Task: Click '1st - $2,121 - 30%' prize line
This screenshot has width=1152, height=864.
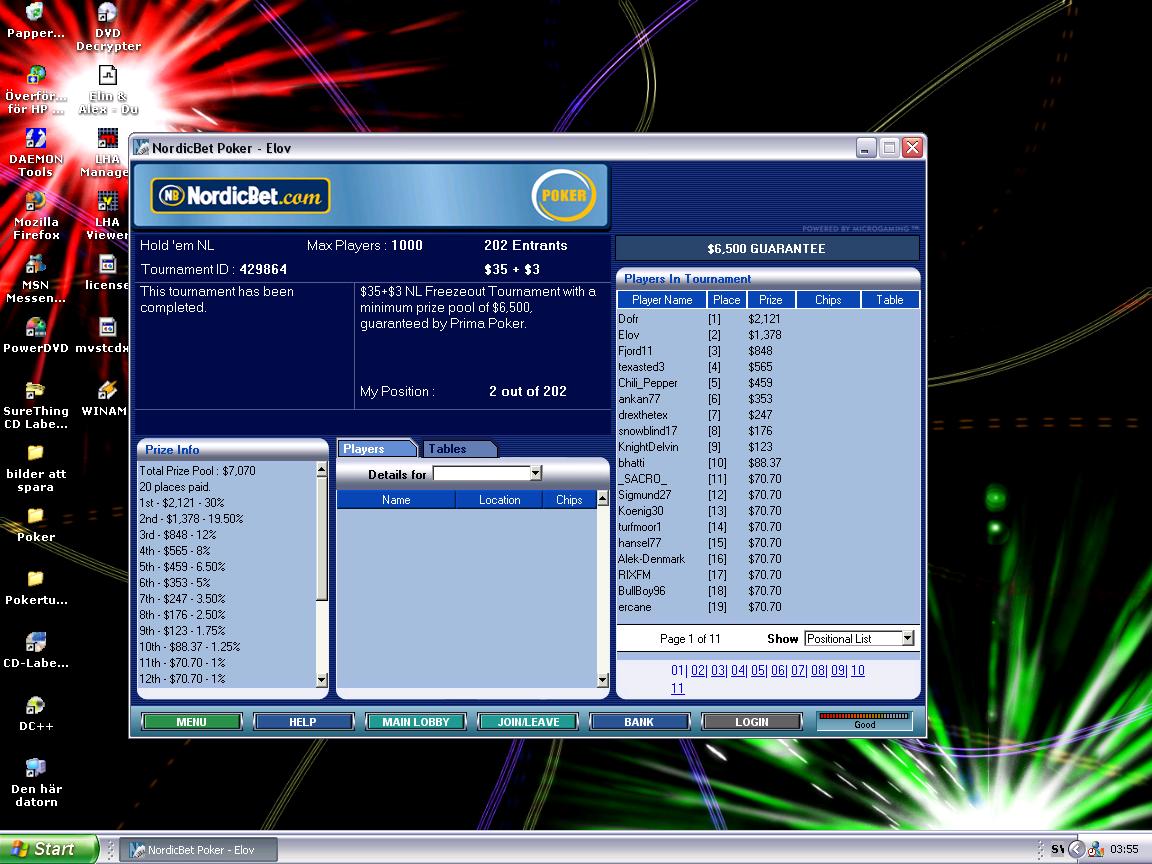Action: tap(182, 503)
